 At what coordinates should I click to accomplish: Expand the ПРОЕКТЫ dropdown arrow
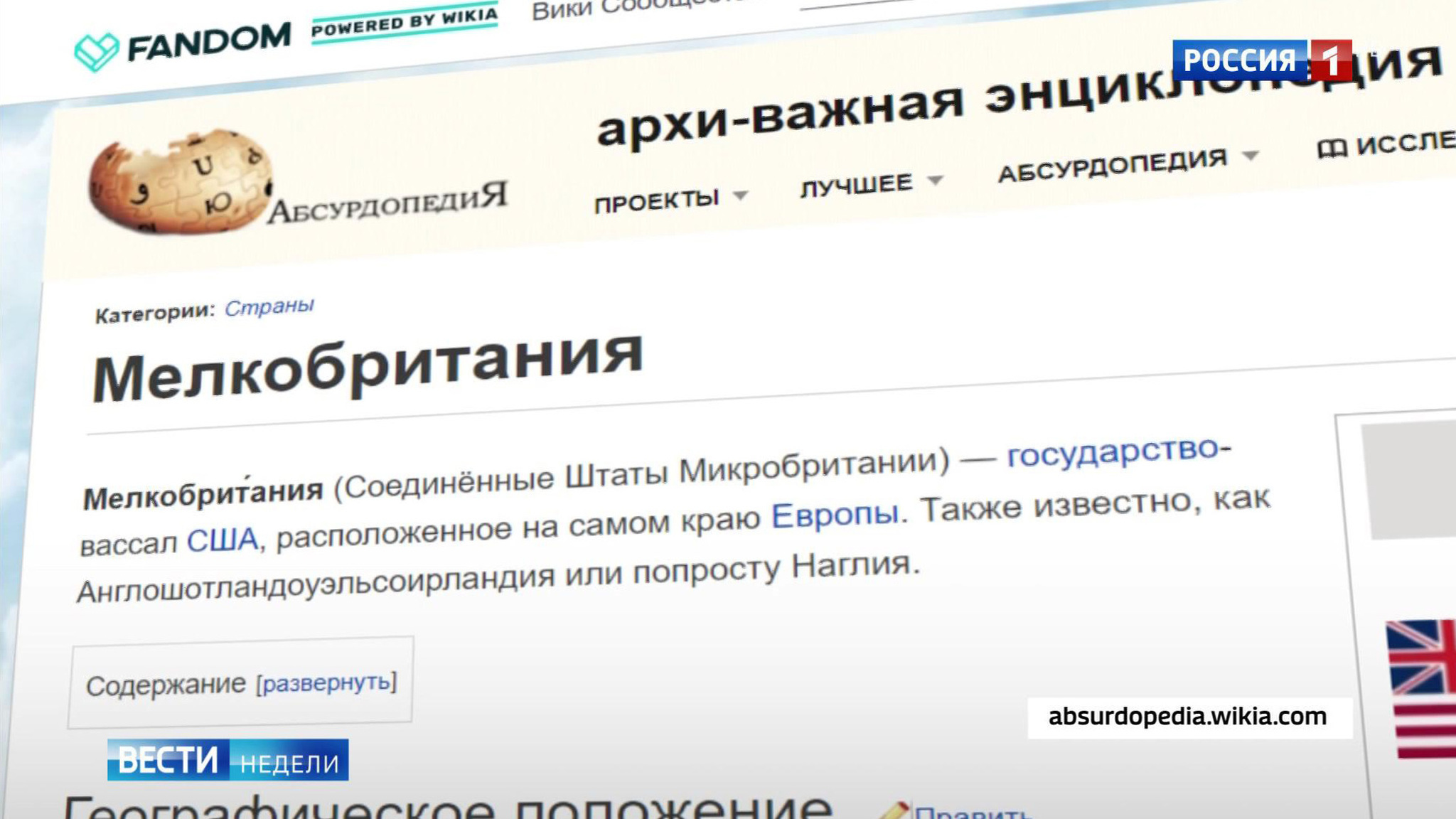[x=740, y=194]
